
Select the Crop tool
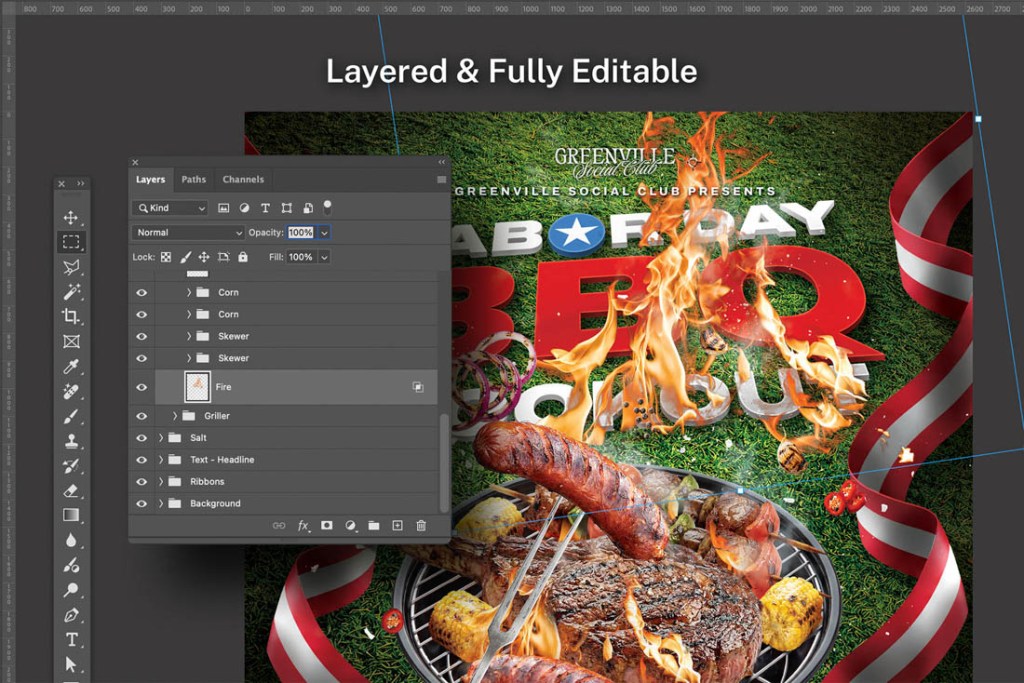click(x=71, y=316)
